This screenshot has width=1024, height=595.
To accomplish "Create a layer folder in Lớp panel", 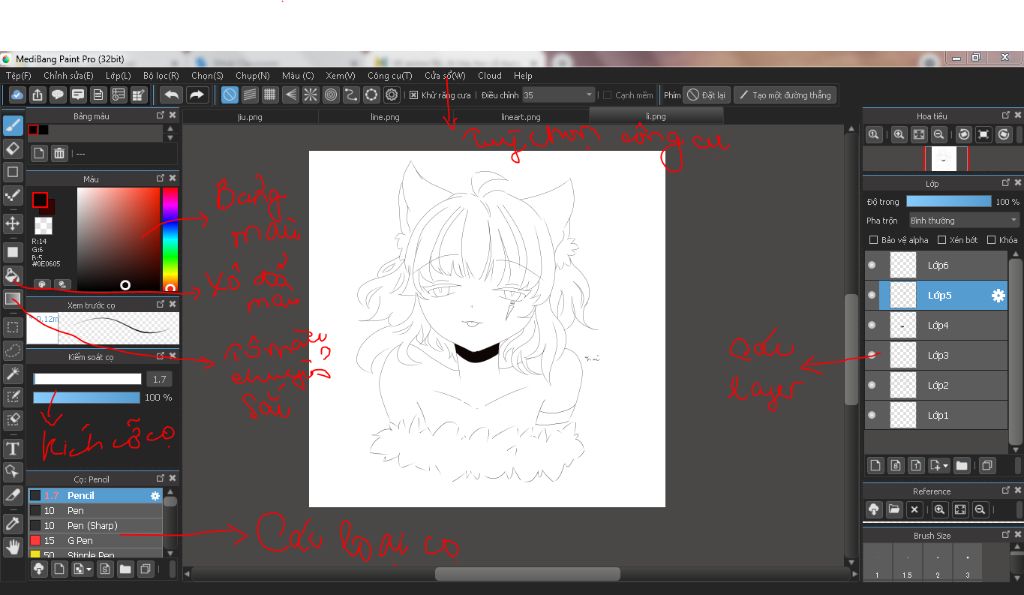I will (961, 465).
